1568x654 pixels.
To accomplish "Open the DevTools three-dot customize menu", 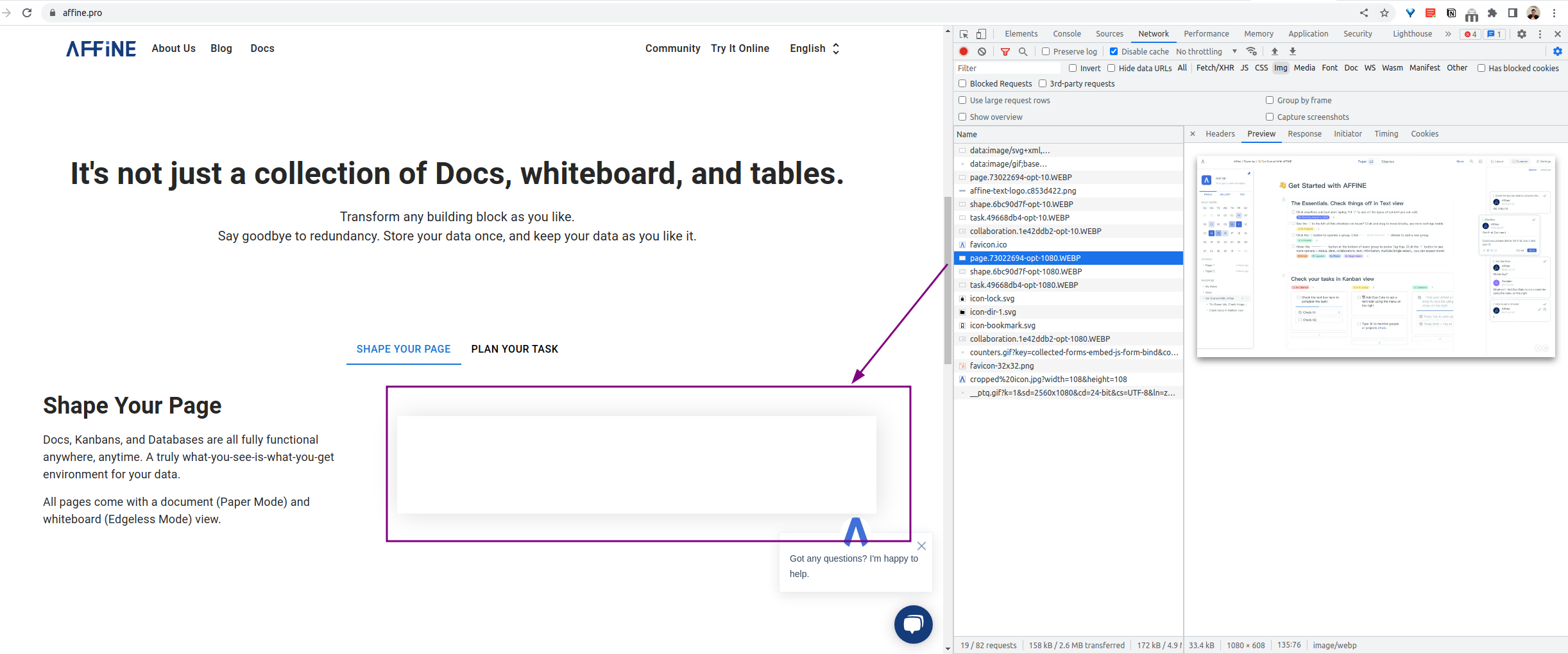I will (x=1540, y=34).
